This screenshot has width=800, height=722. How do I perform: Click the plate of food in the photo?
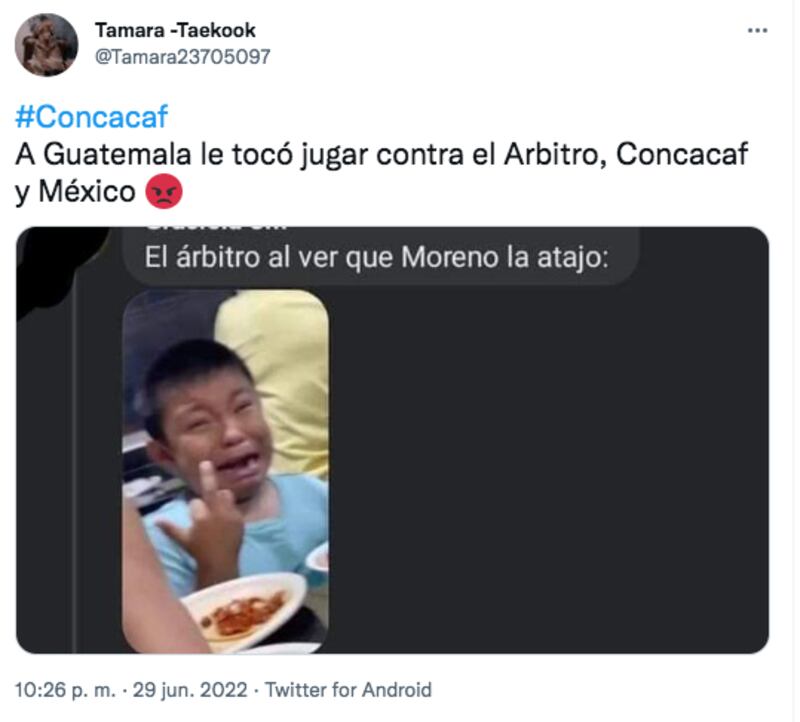(x=244, y=610)
